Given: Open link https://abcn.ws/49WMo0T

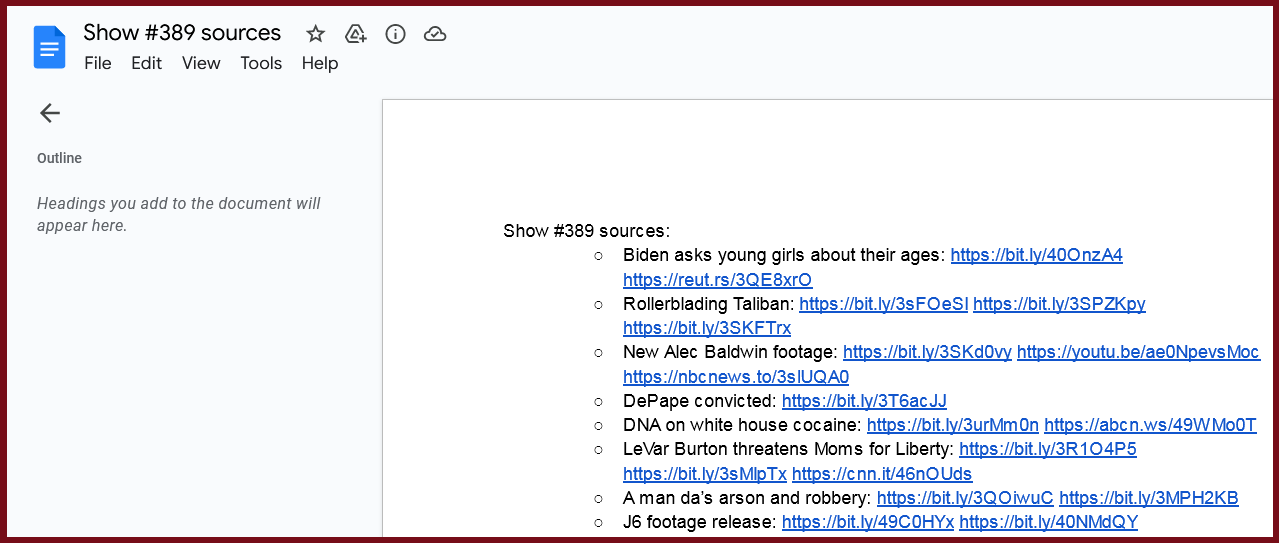Looking at the screenshot, I should 1150,425.
